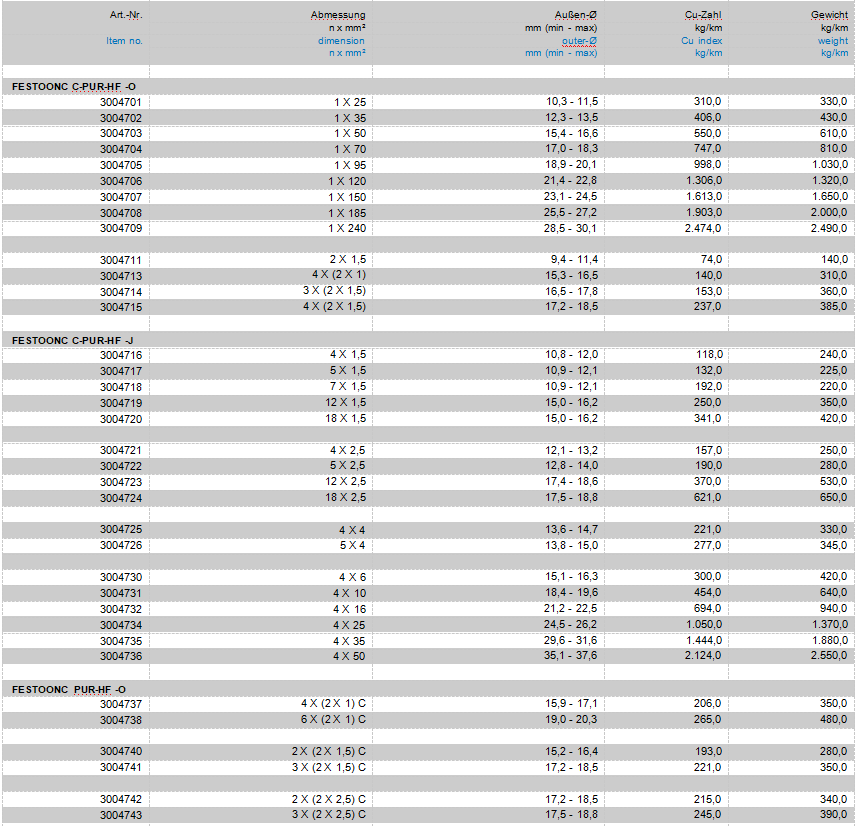Select weight '1.880,0'
This screenshot has height=826, width=857.
(830, 641)
